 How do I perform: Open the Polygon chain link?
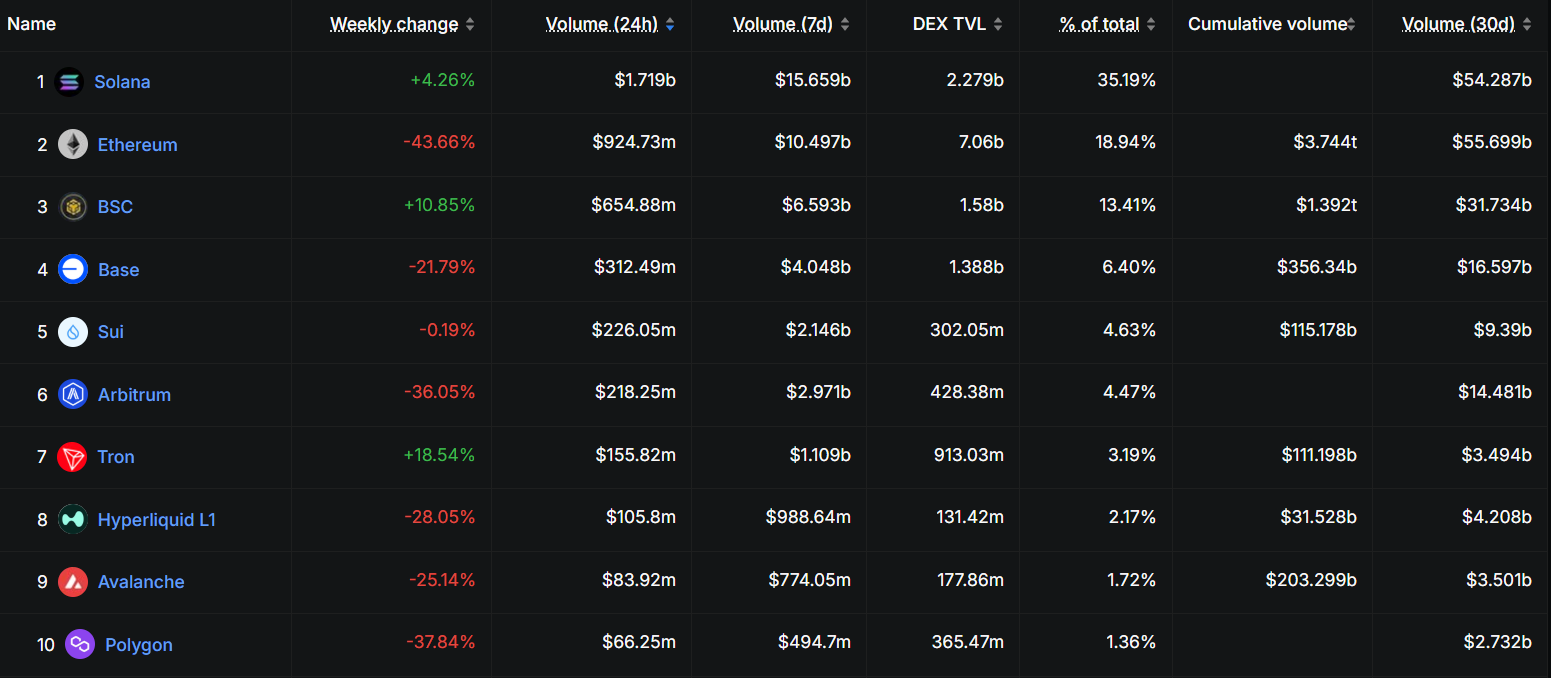click(139, 645)
